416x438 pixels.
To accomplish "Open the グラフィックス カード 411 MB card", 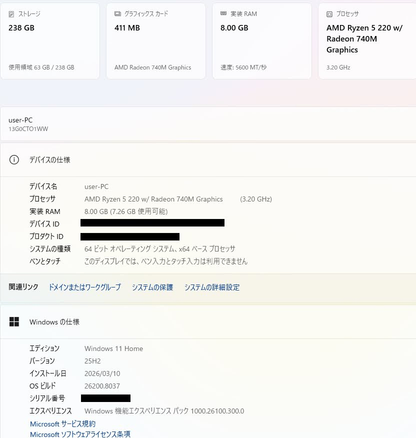I will click(156, 41).
